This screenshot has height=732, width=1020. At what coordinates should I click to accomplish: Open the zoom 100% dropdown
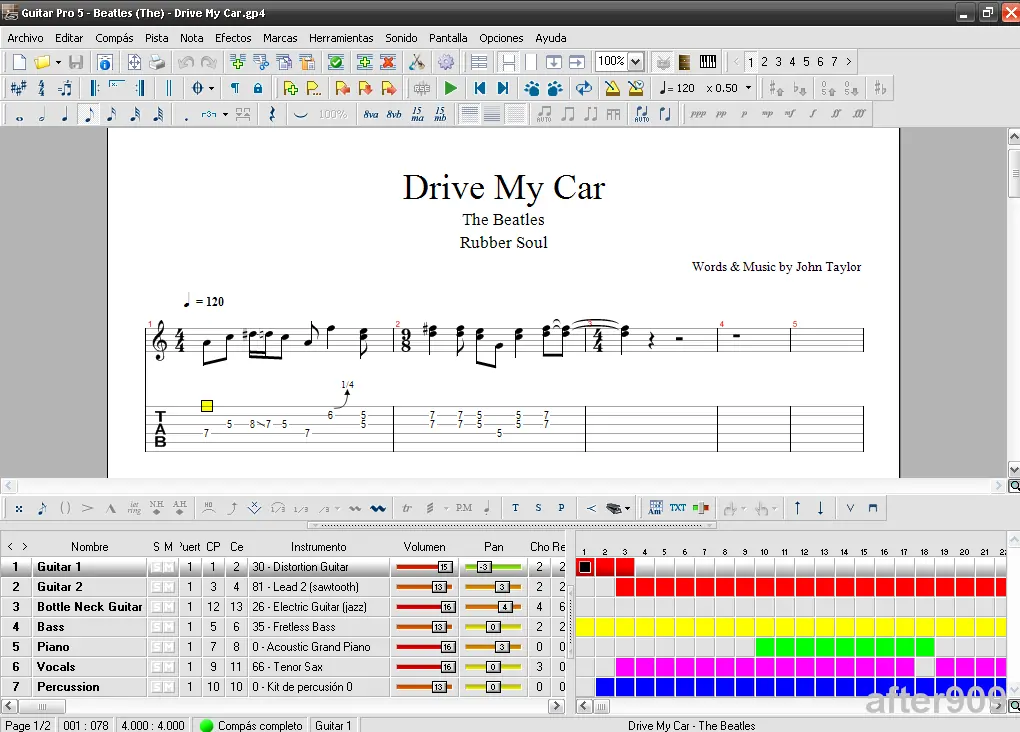[635, 62]
